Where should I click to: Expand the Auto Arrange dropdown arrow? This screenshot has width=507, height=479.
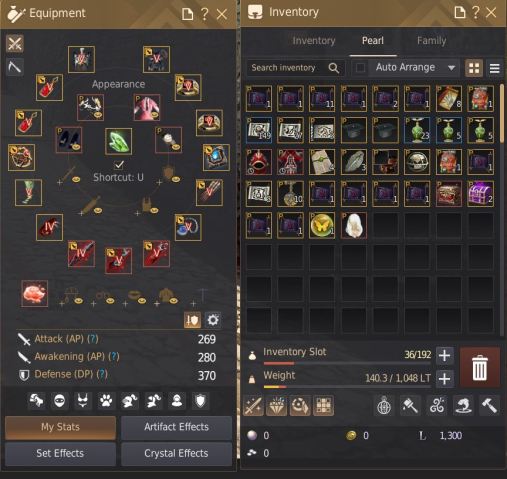coord(451,68)
